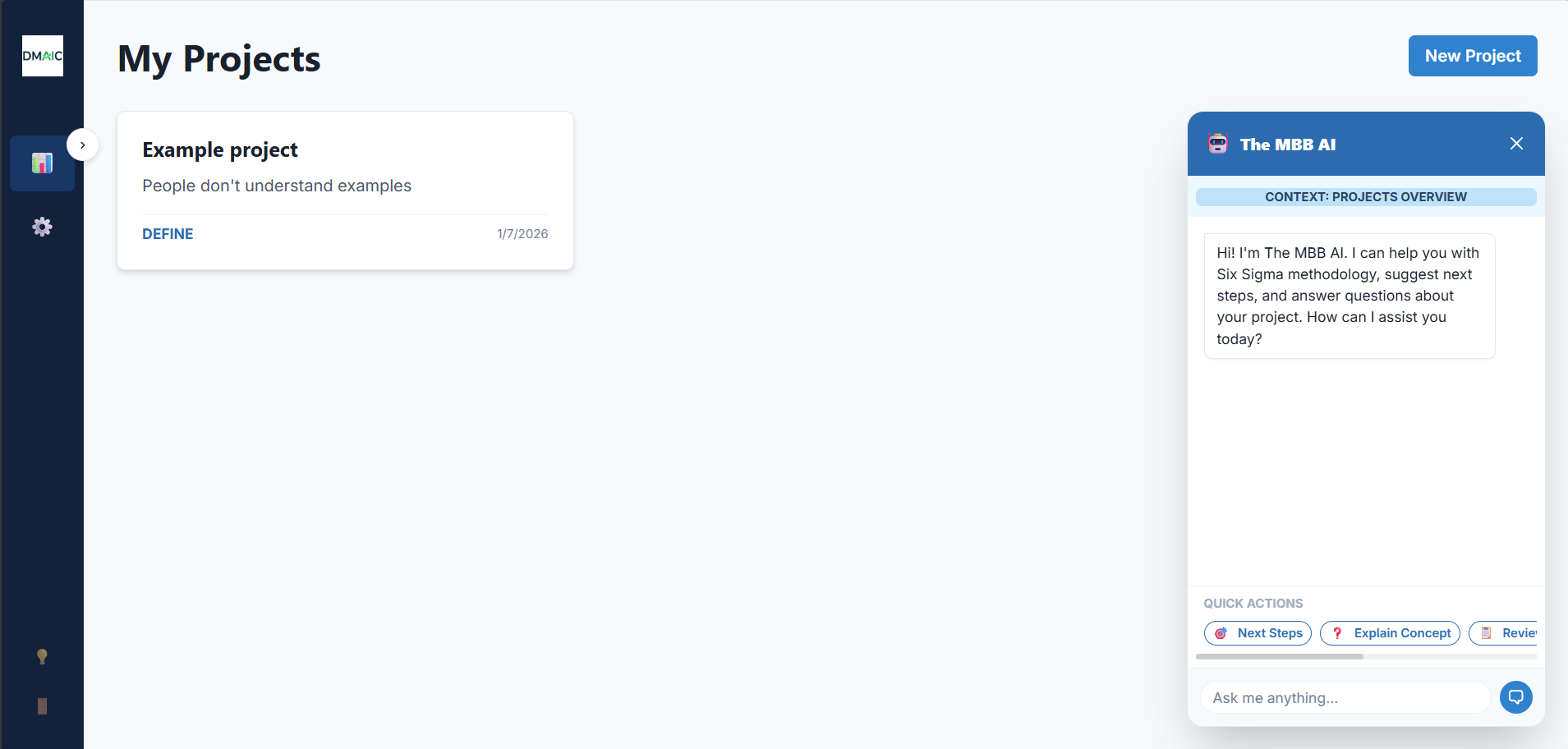1568x749 pixels.
Task: Click the door logout icon
Action: pos(42,706)
